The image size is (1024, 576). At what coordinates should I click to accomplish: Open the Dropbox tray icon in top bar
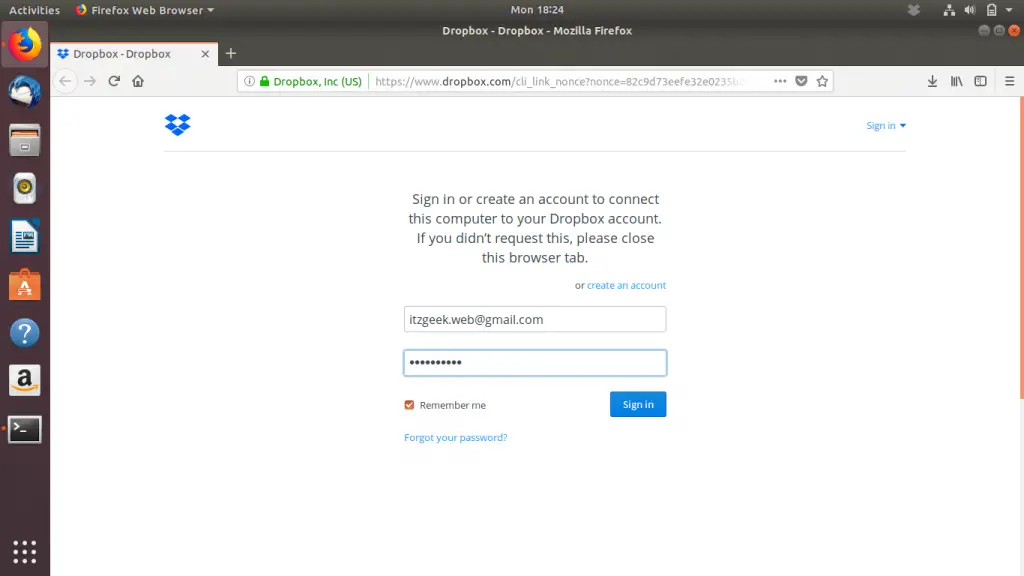pos(914,10)
